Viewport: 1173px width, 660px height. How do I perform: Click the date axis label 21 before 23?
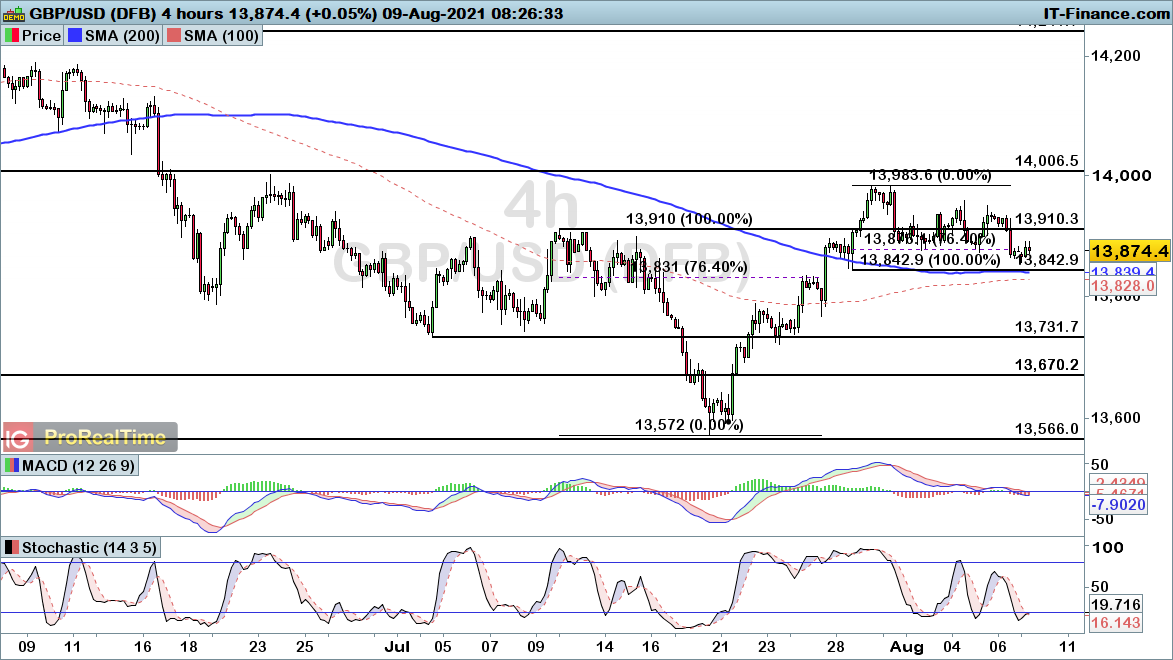pyautogui.click(x=720, y=647)
